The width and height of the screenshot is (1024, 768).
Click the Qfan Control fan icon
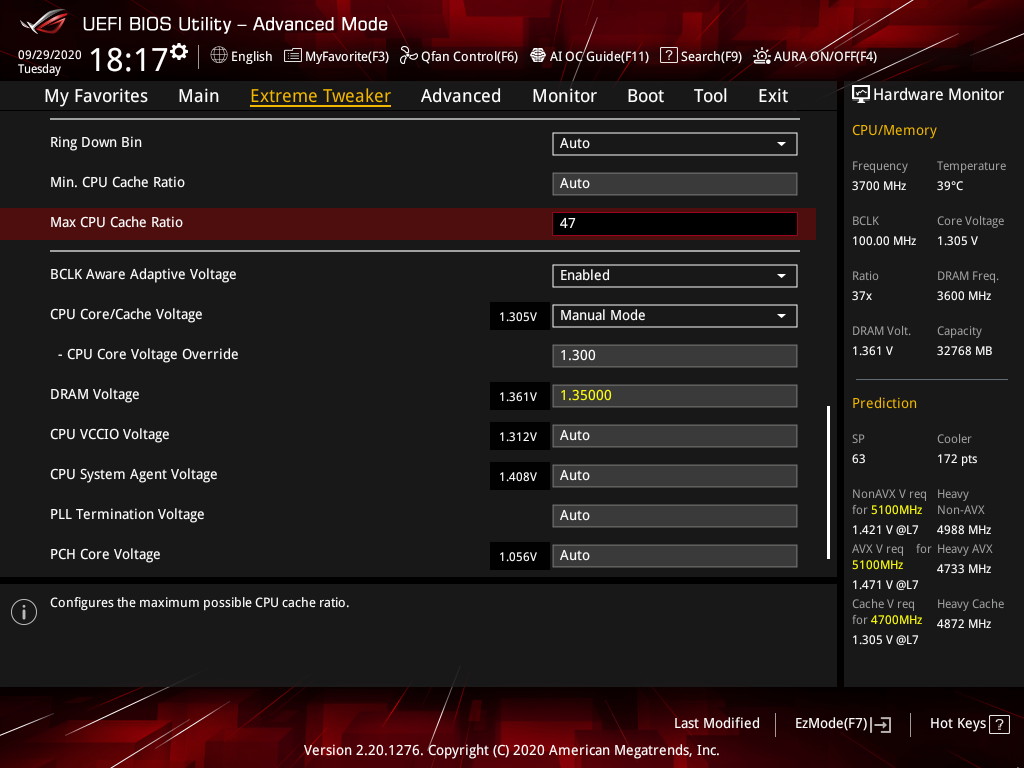coord(408,56)
